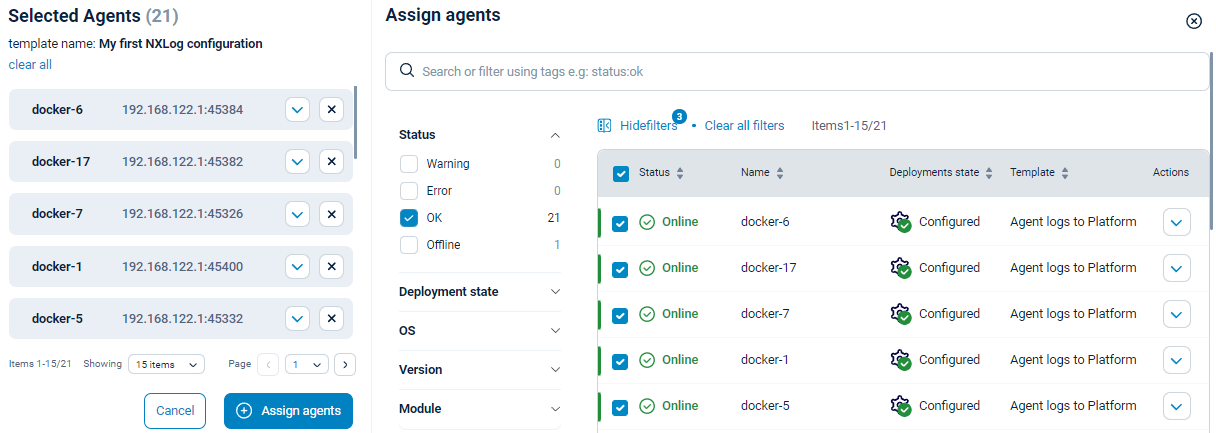Go to the next page of selected agents
1216x433 pixels.
[344, 365]
